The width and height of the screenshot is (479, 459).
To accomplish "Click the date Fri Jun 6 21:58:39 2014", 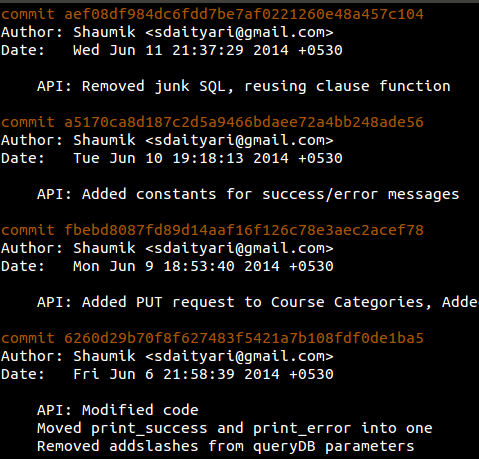I will 176,374.
